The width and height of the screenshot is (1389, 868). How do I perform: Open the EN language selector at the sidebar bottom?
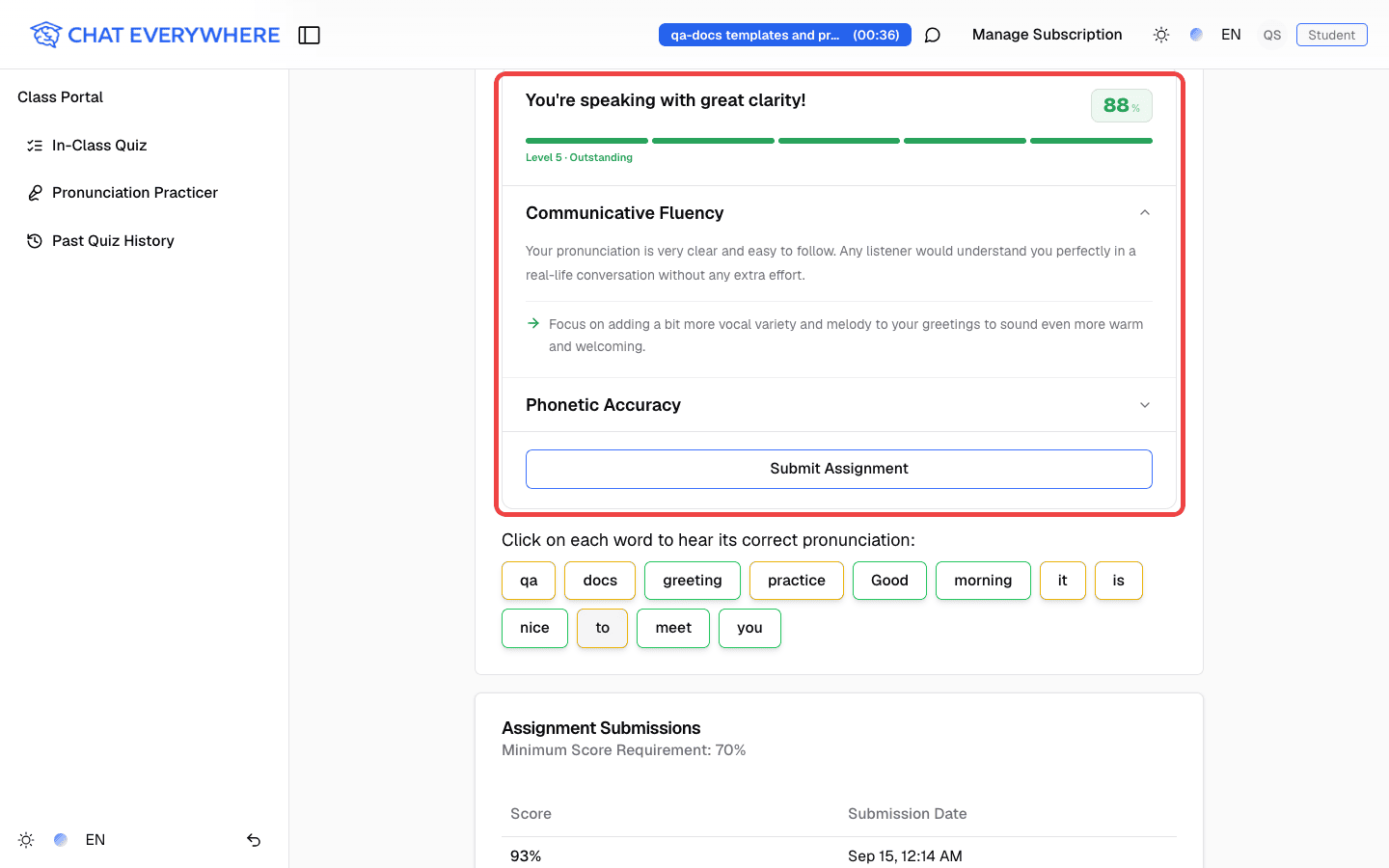(95, 840)
